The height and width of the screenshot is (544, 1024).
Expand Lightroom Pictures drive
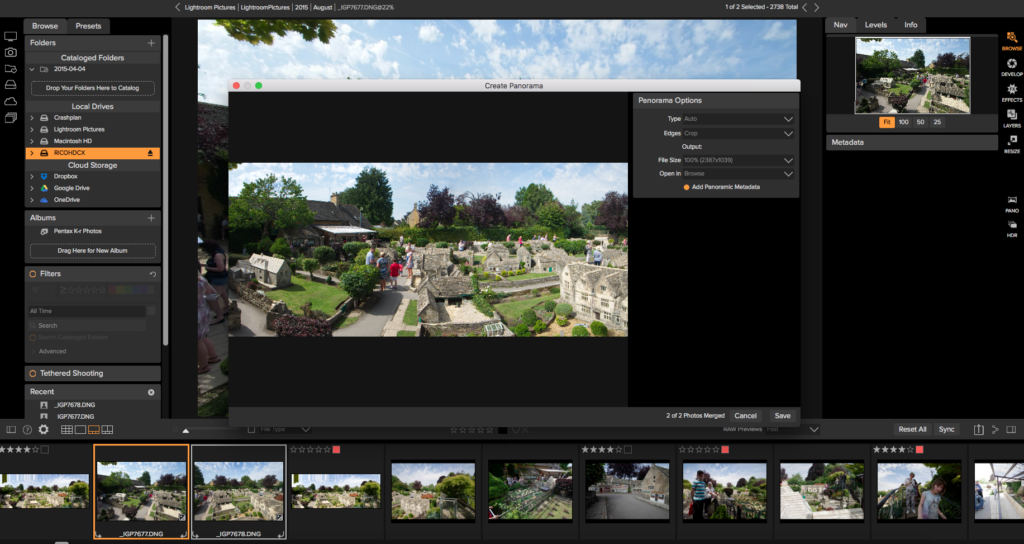tap(32, 130)
